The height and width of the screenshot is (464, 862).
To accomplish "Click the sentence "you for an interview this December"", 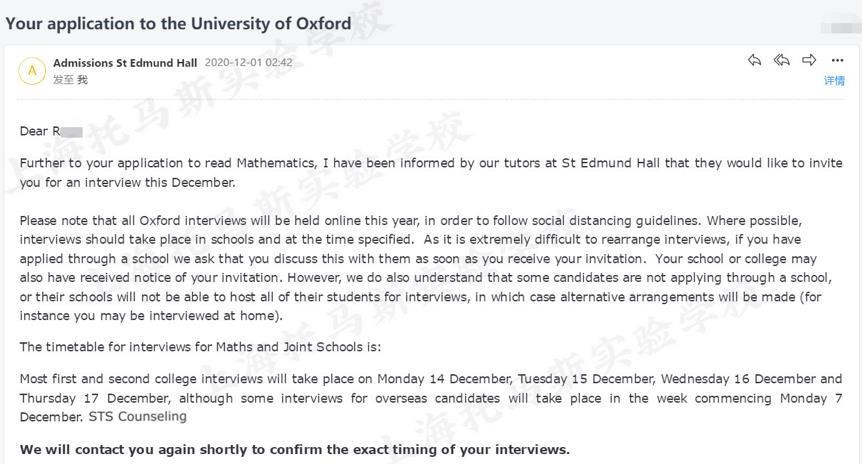I will pos(128,183).
